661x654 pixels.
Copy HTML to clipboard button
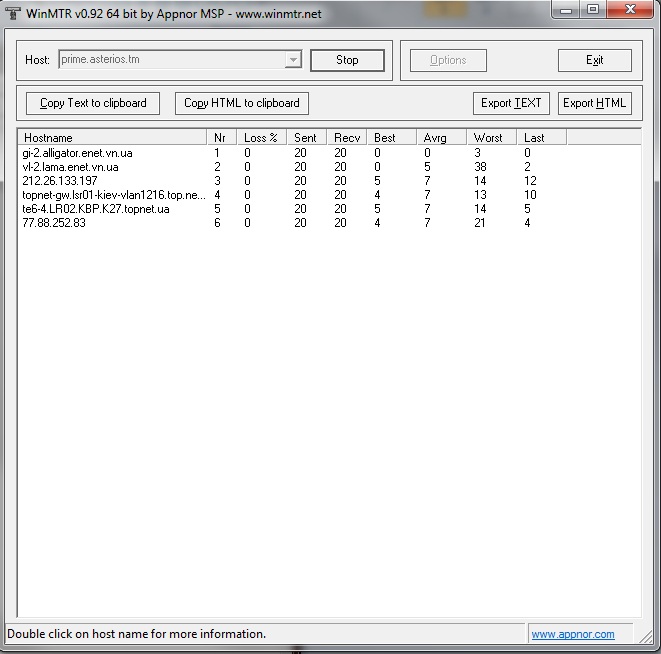pyautogui.click(x=242, y=103)
